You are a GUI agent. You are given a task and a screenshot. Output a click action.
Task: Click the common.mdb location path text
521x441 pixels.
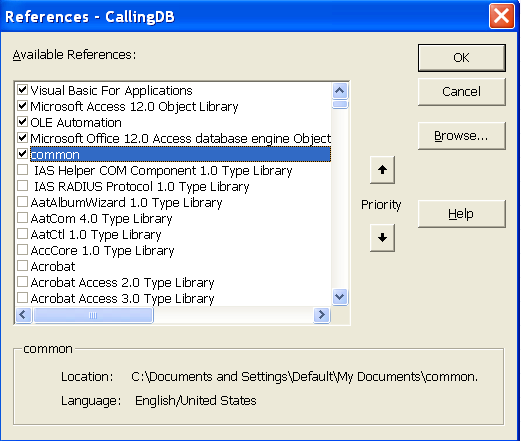(304, 377)
